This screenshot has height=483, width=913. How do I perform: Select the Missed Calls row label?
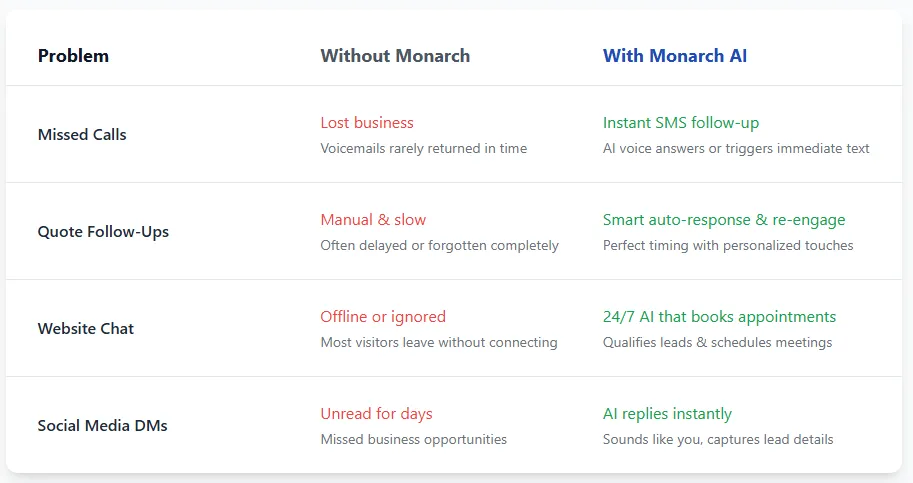(x=82, y=134)
